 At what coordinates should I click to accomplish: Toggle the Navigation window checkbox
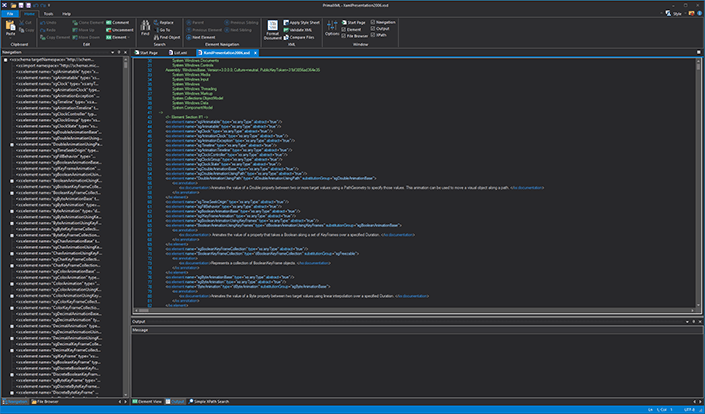pyautogui.click(x=373, y=22)
